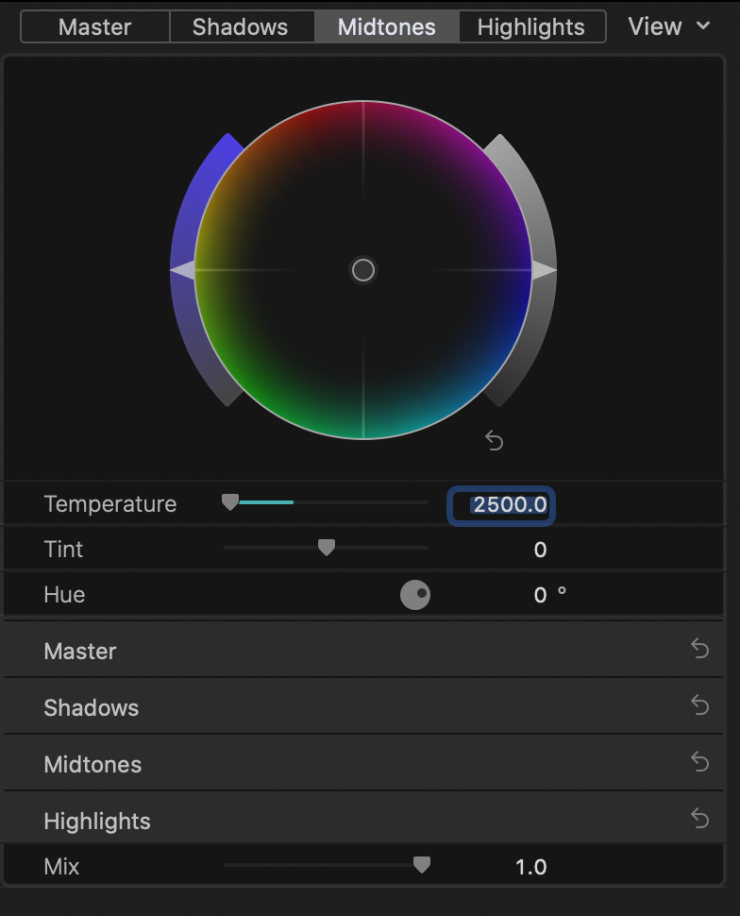The width and height of the screenshot is (740, 916).
Task: Click the Hue rotation dial
Action: coord(415,595)
